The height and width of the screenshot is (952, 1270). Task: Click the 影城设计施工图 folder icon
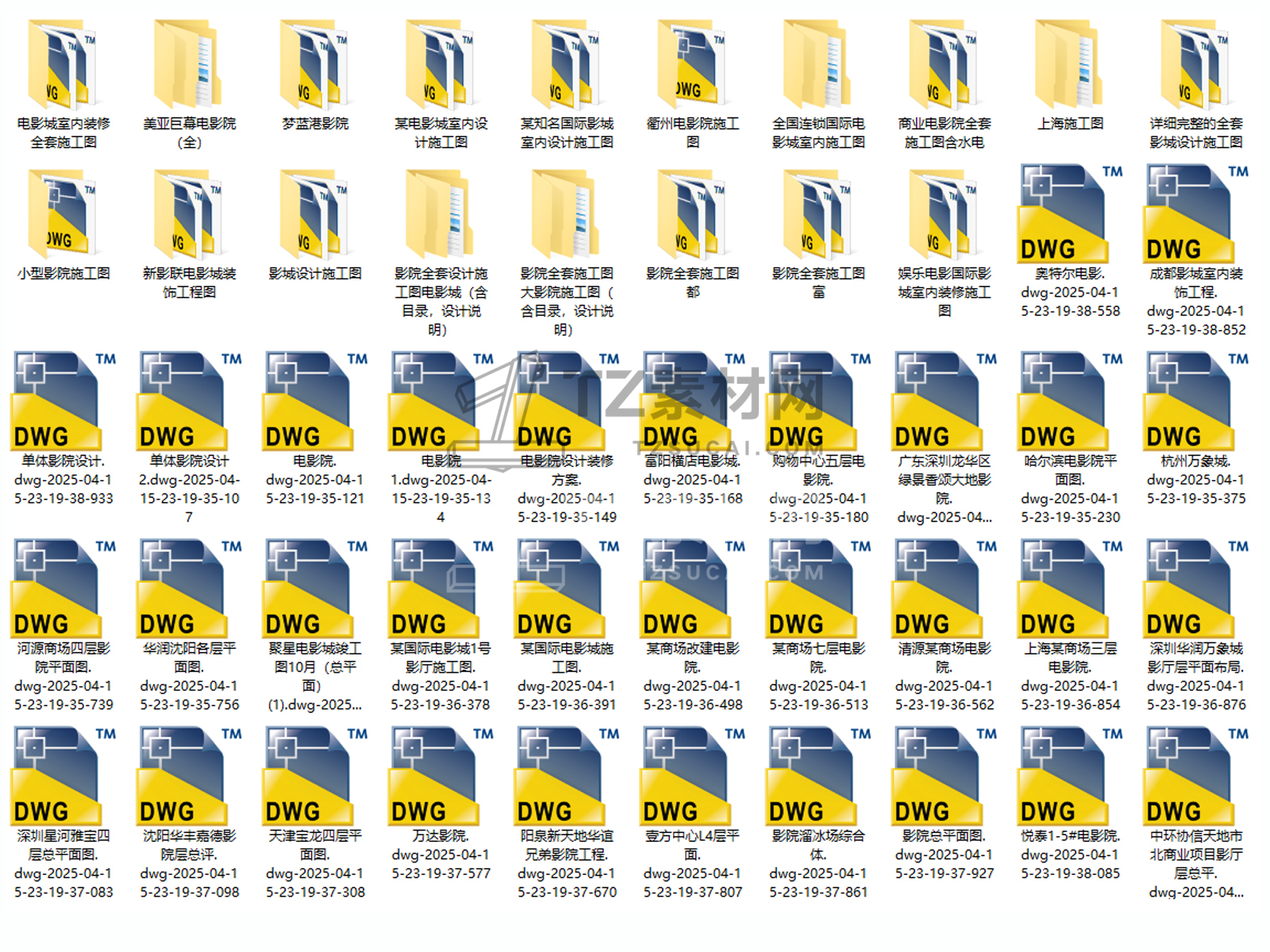coord(315,214)
